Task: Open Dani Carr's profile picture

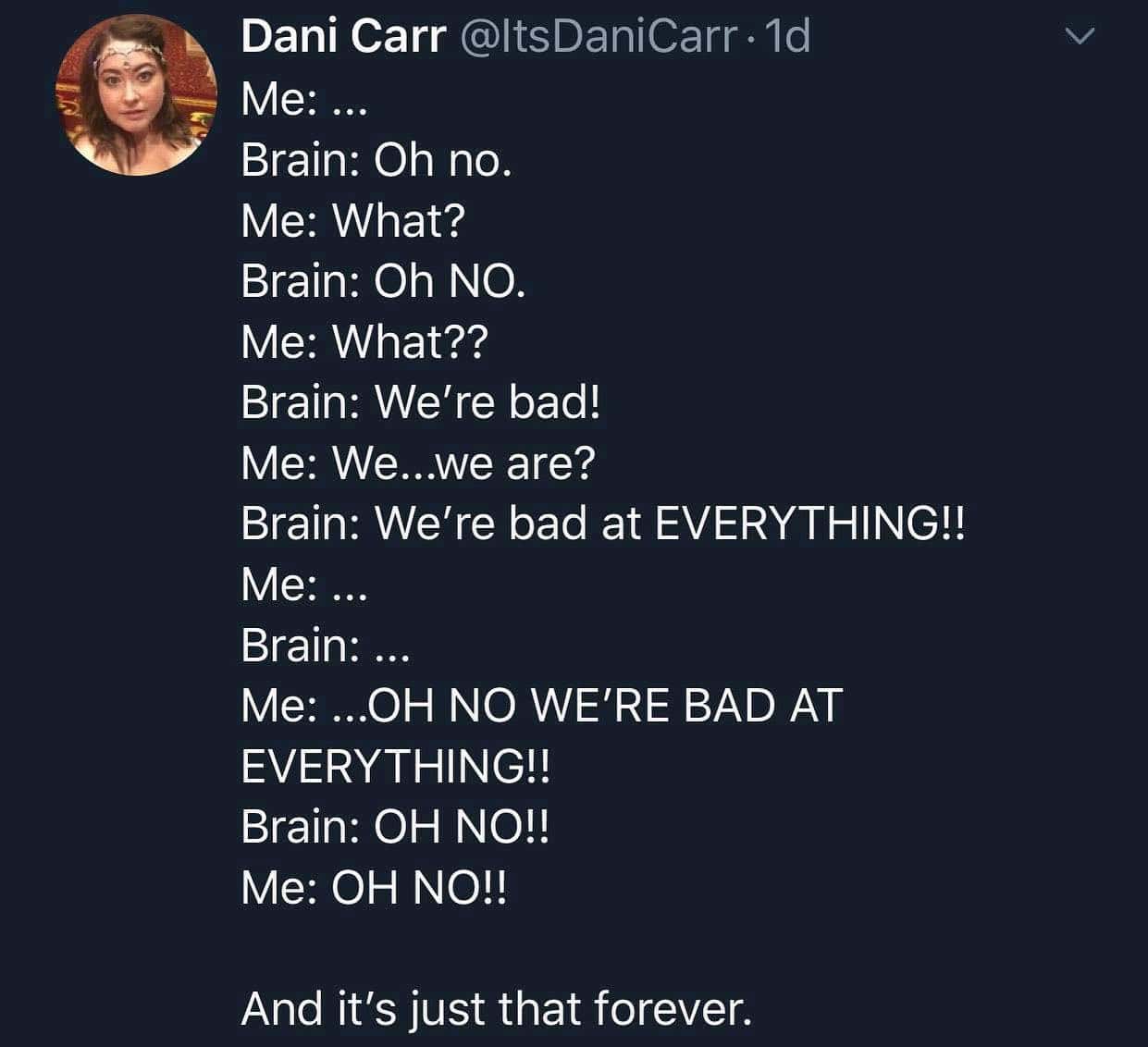Action: point(137,94)
